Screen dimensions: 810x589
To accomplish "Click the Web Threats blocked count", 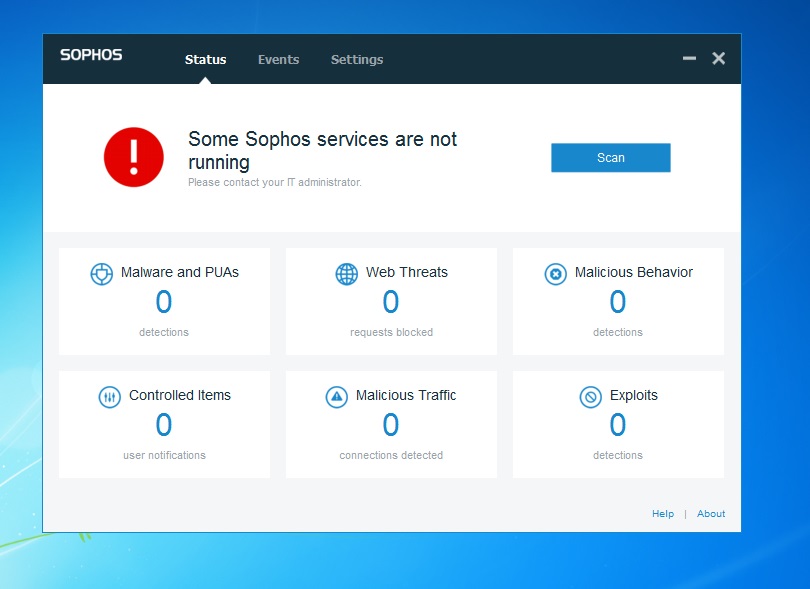I will [391, 302].
